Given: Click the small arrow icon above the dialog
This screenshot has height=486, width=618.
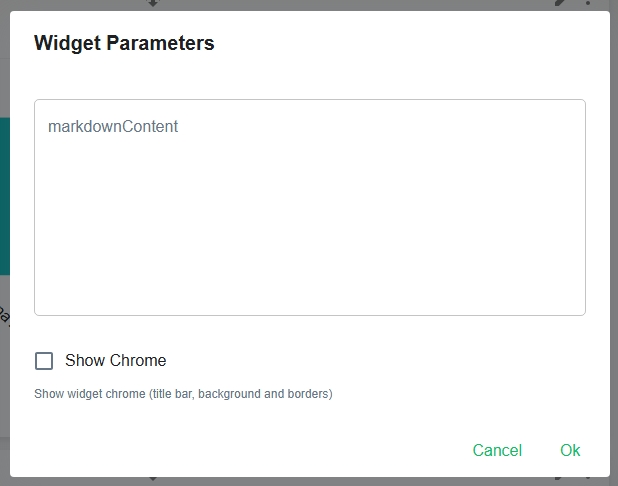Looking at the screenshot, I should click(x=153, y=4).
